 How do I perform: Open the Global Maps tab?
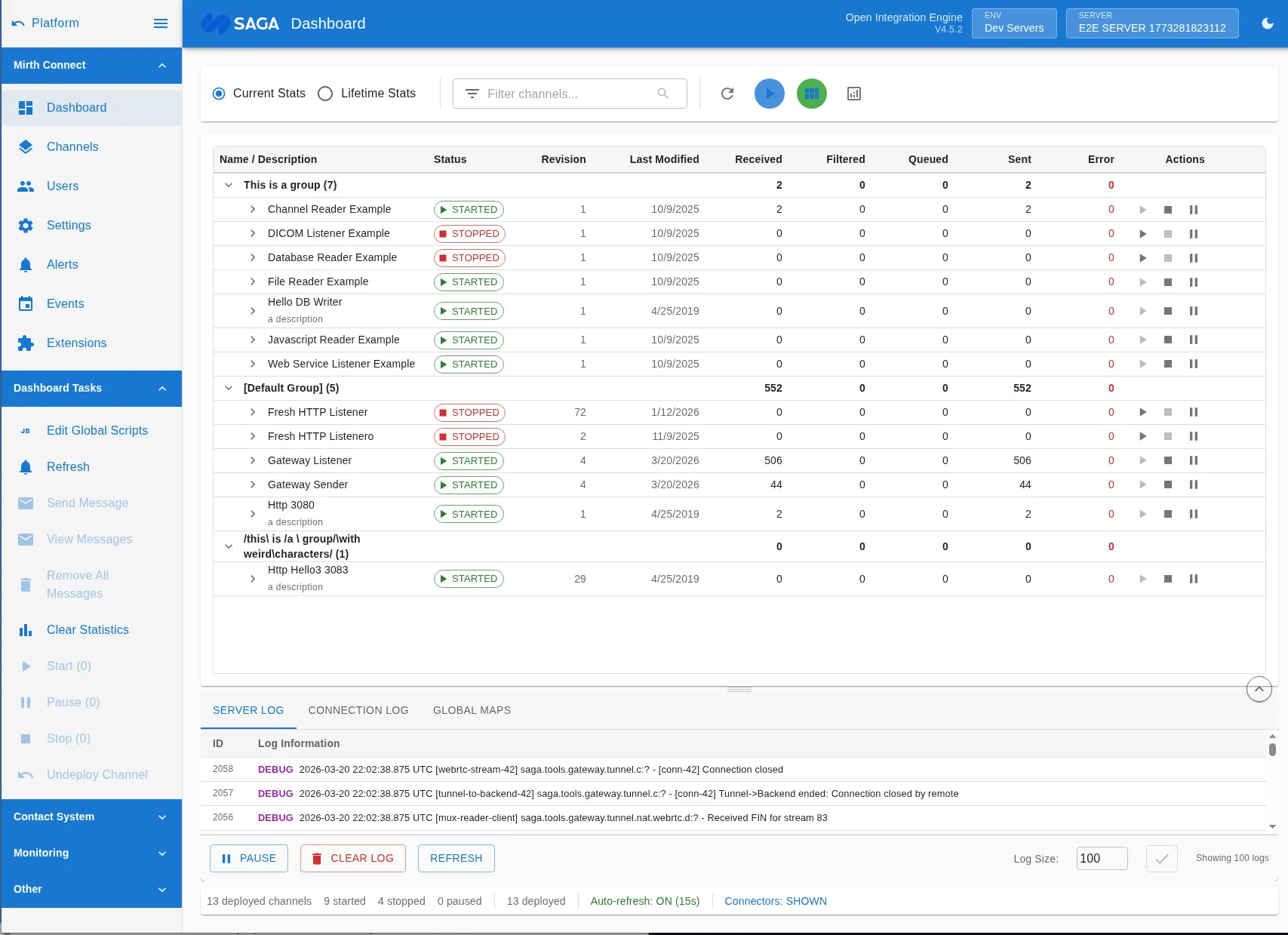tap(472, 710)
